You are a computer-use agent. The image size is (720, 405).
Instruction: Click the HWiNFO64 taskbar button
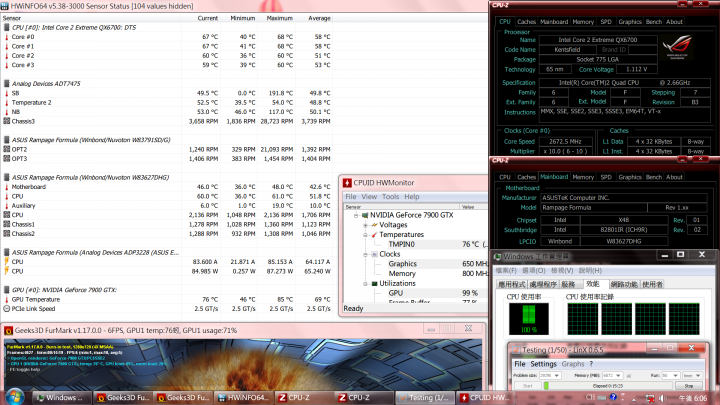coord(243,398)
